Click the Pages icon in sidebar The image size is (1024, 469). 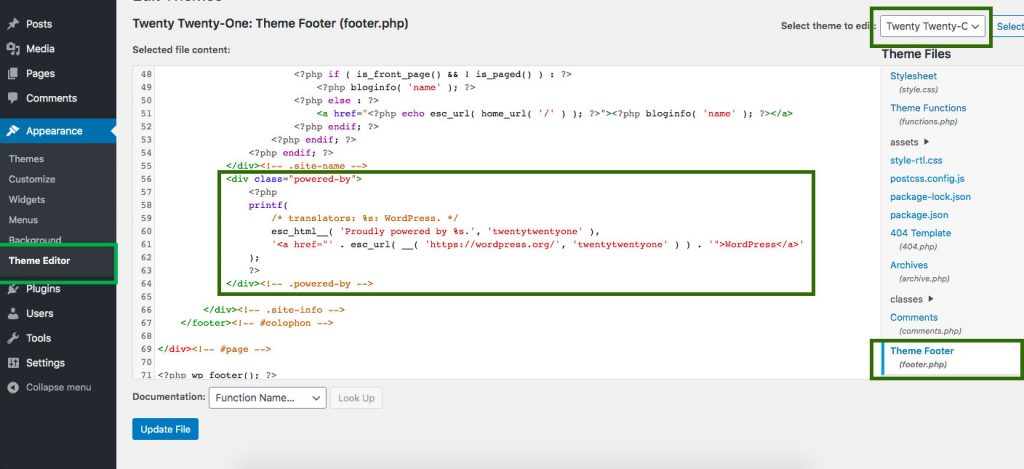[x=13, y=74]
